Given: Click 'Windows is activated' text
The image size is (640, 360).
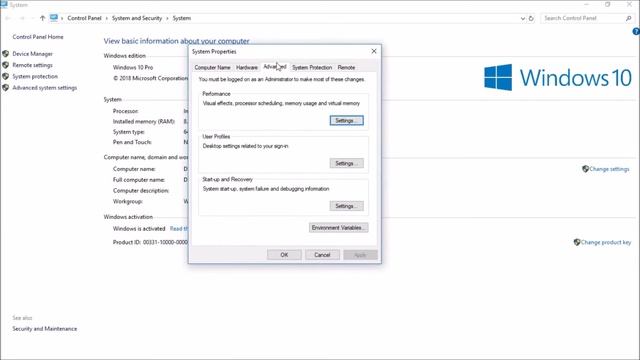Looking at the screenshot, I should point(139,229).
